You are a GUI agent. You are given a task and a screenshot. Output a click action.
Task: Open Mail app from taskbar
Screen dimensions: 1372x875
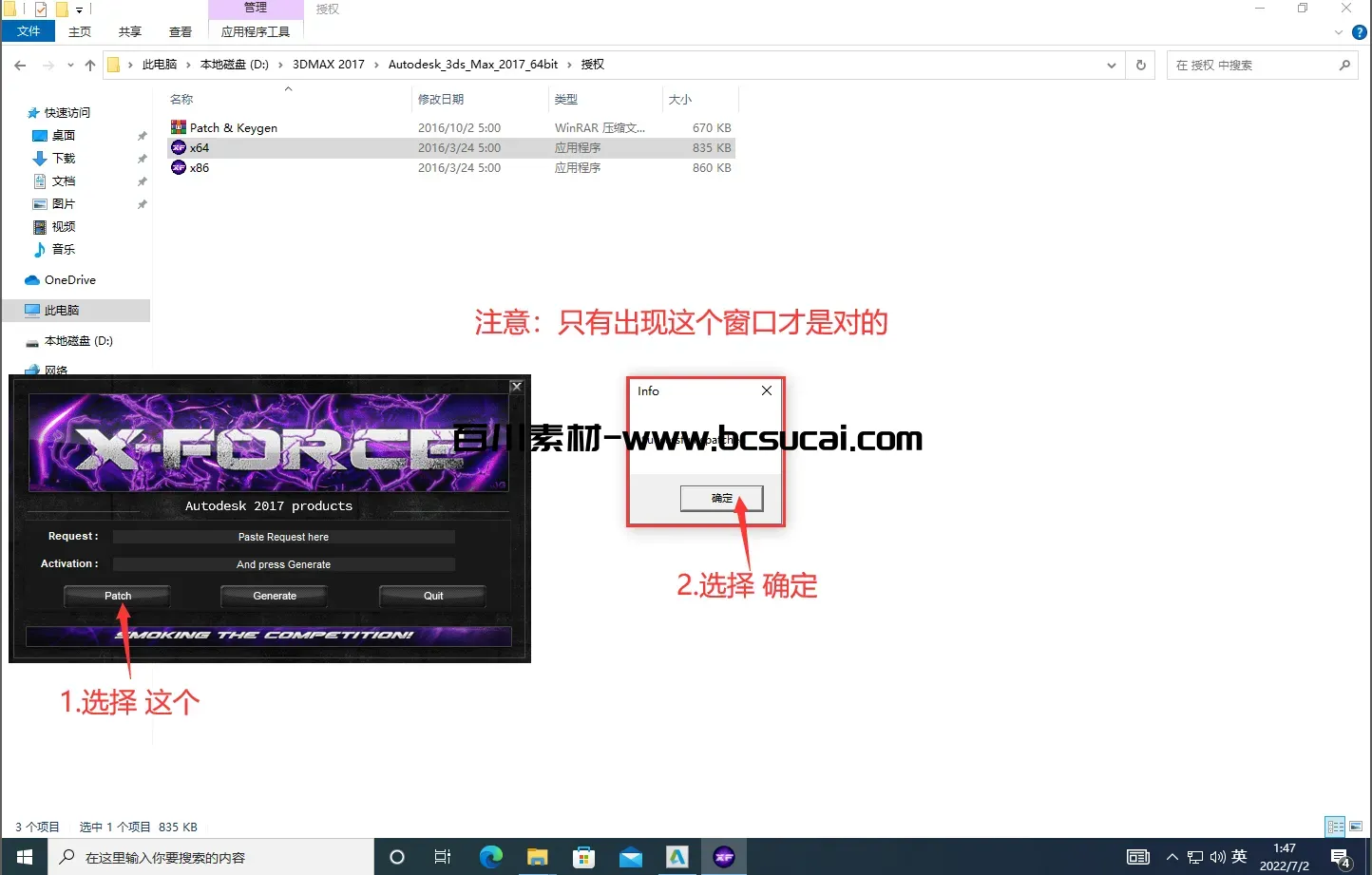tap(631, 857)
